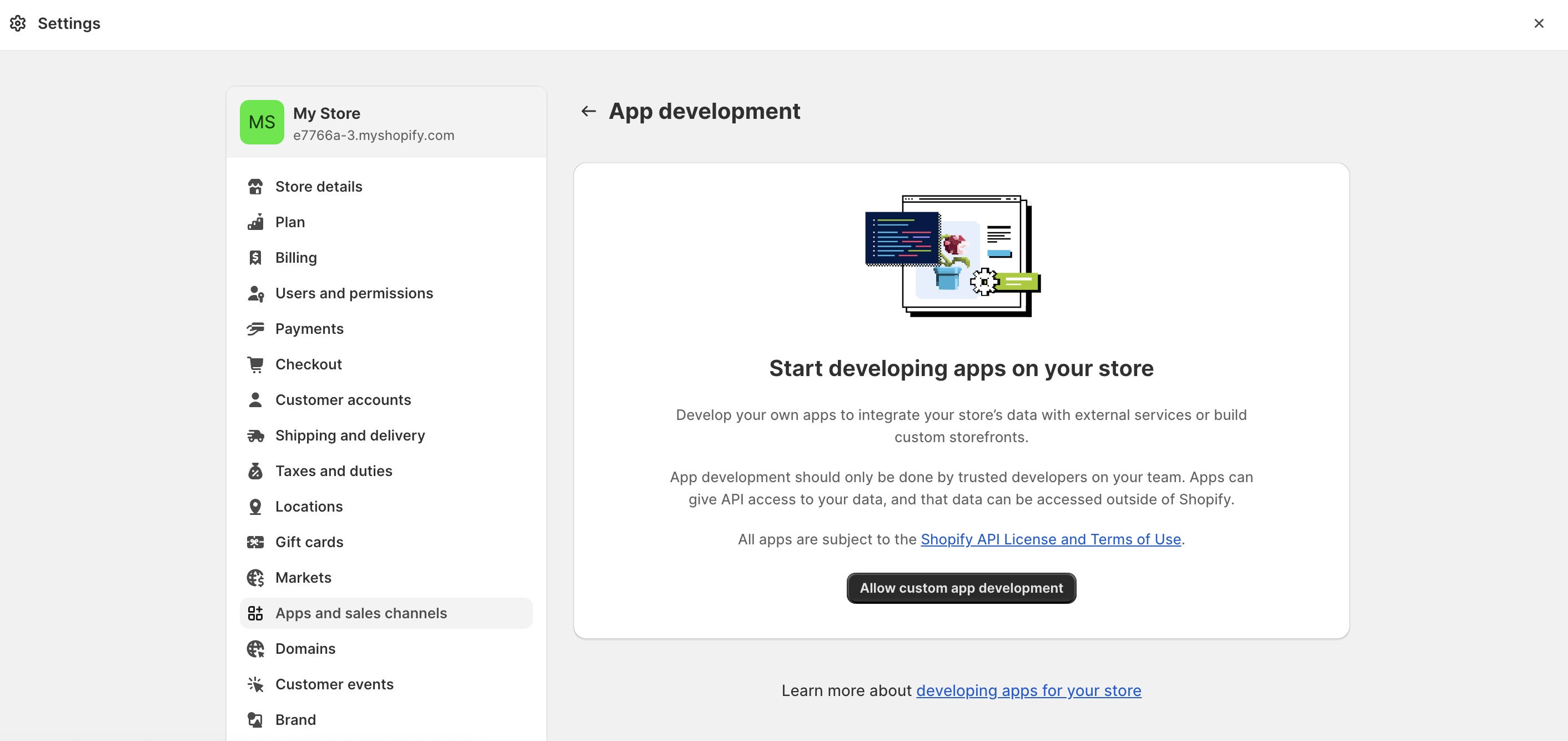Viewport: 1568px width, 741px height.
Task: Close the Settings window
Action: 1538,23
